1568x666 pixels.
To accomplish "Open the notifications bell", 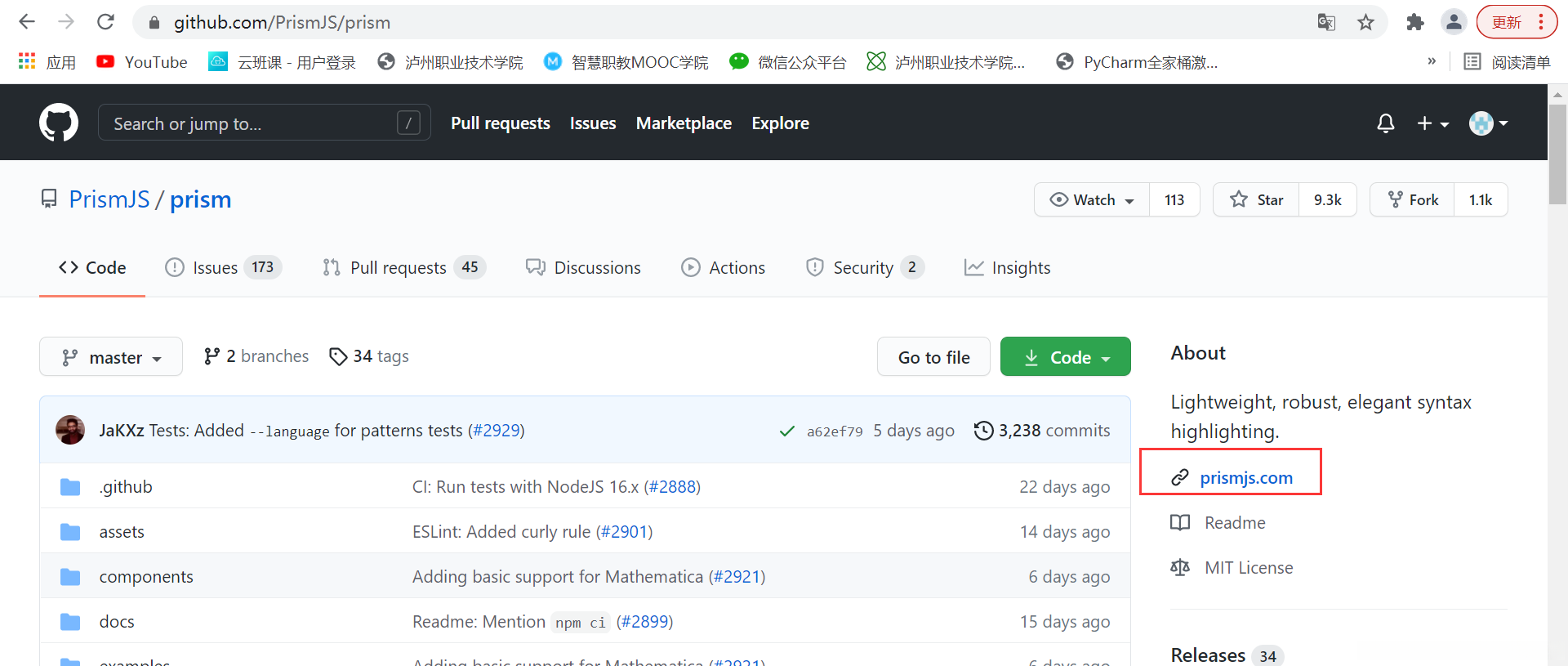I will pyautogui.click(x=1385, y=123).
